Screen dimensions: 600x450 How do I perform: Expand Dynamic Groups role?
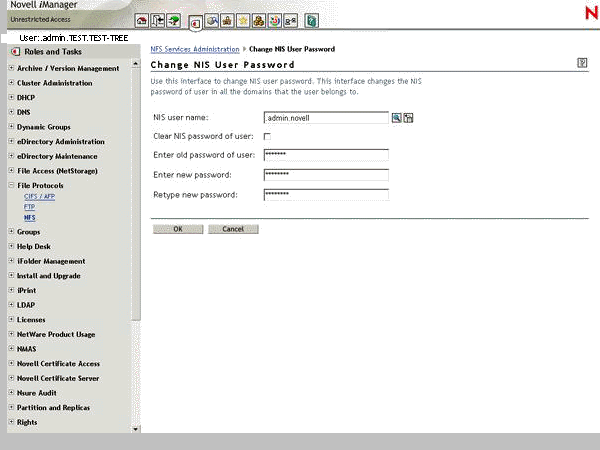click(x=11, y=126)
